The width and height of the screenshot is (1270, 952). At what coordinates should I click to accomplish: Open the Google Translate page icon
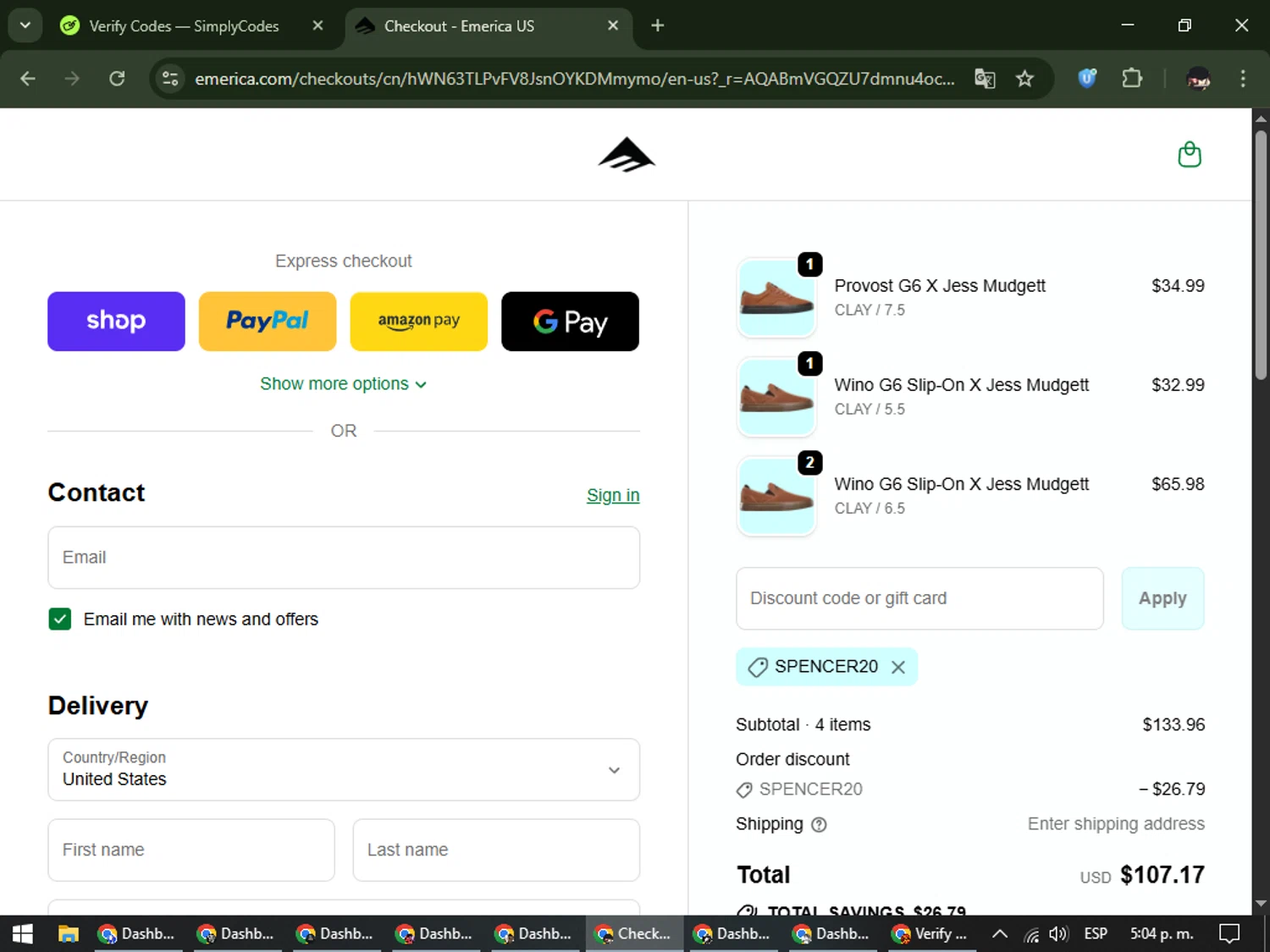coord(985,79)
